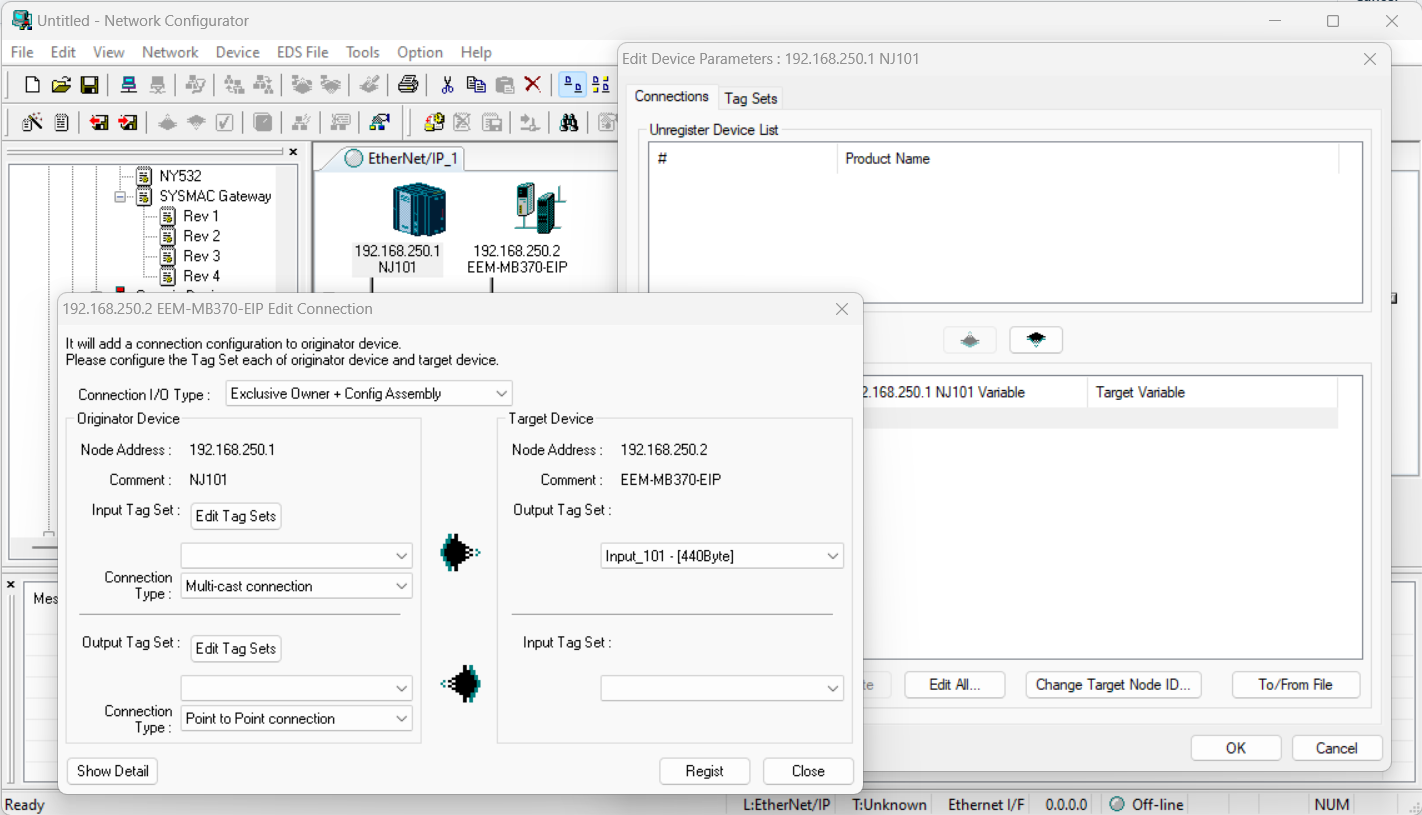Click the Off-line status bar indicator

[1147, 805]
